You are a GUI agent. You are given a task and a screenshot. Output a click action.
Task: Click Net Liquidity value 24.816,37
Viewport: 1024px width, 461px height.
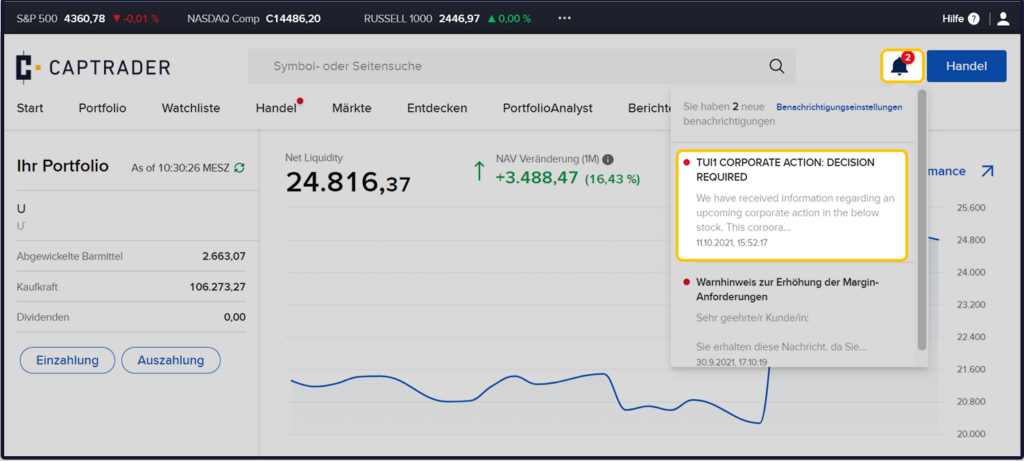point(348,183)
